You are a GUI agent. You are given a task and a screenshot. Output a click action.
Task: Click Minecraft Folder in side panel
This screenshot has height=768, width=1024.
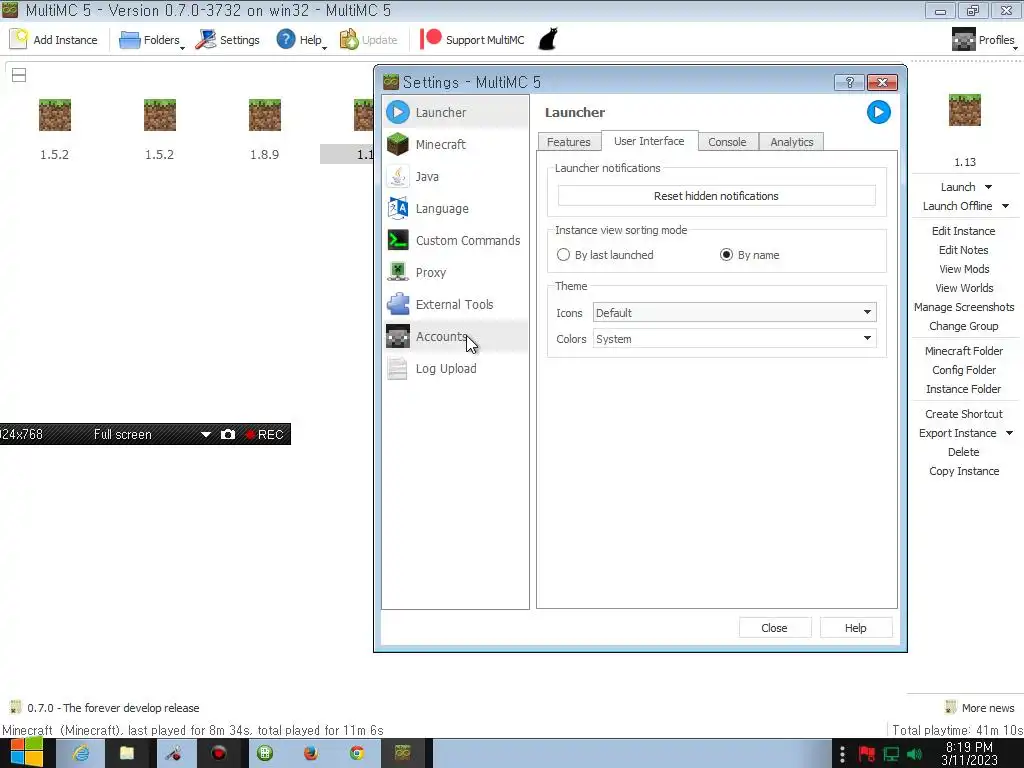(964, 351)
